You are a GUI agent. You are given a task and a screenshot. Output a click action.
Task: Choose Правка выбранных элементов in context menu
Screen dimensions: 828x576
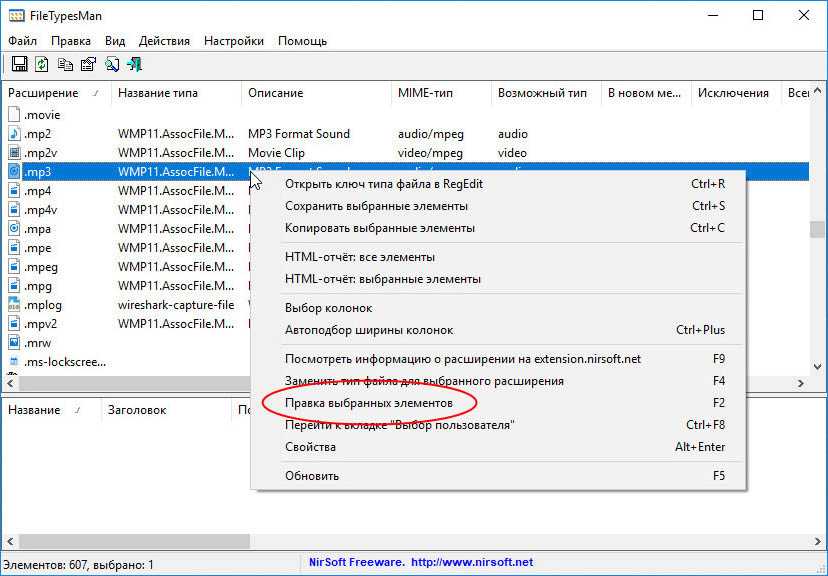[368, 403]
